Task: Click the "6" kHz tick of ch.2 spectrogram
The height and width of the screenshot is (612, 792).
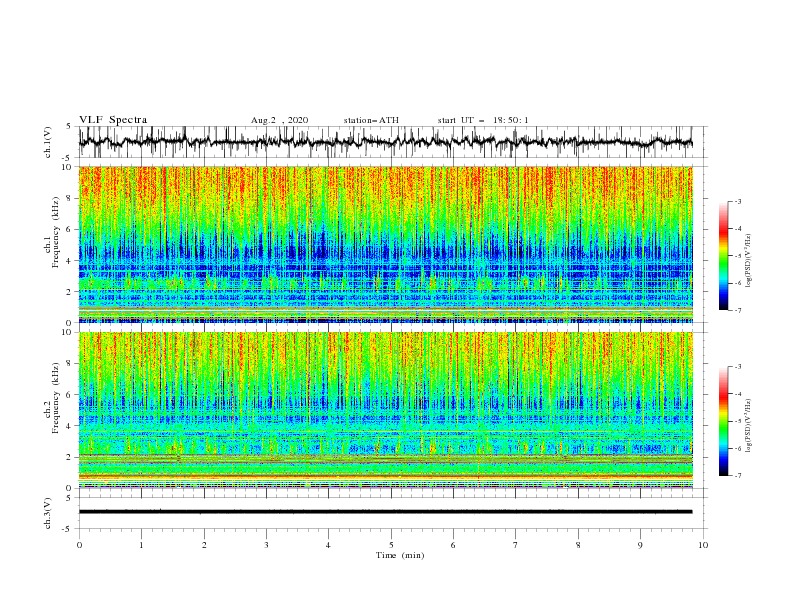Action: click(70, 395)
